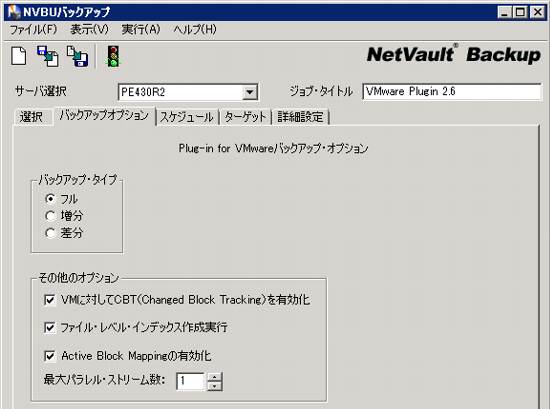Increase the 最大パラレル・ストリーム数 value with the up arrow
Screen dimensions: 550x409
click(x=215, y=377)
